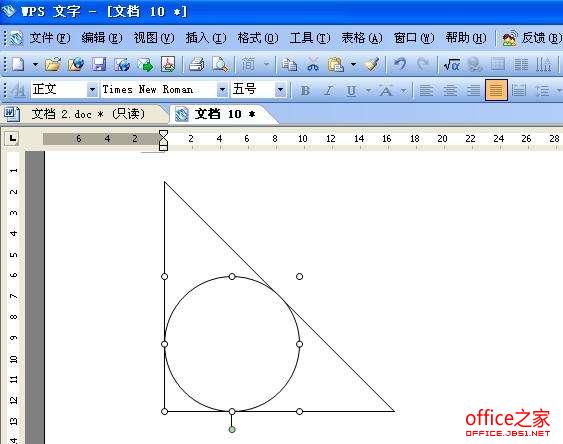563x444 pixels.
Task: Open the 正文 style dropdown
Action: click(x=92, y=90)
